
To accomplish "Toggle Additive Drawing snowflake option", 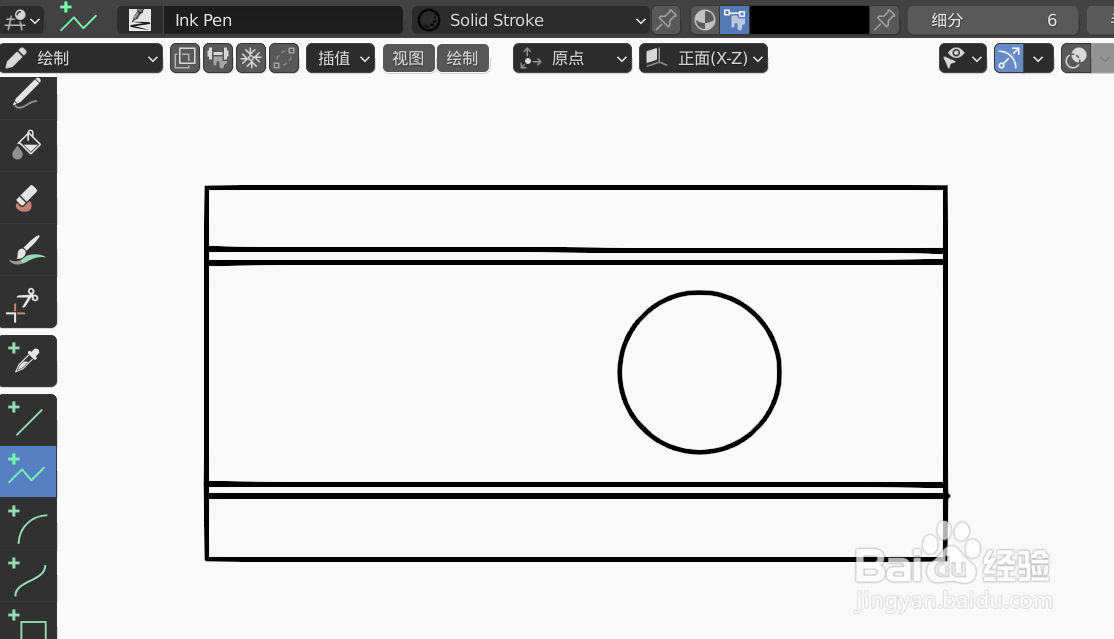I will pyautogui.click(x=251, y=58).
